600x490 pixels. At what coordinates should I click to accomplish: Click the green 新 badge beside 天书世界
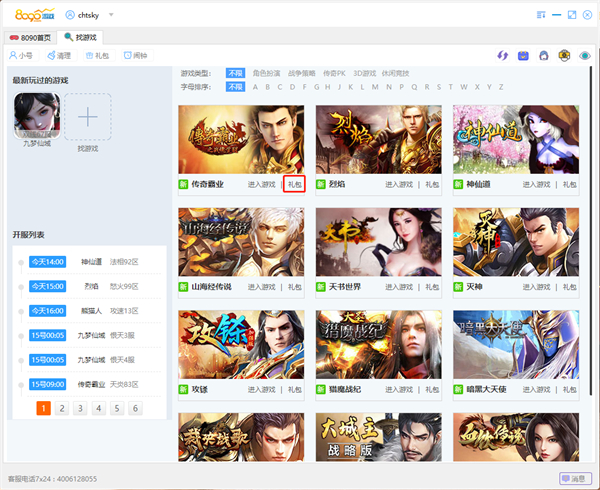pyautogui.click(x=321, y=287)
